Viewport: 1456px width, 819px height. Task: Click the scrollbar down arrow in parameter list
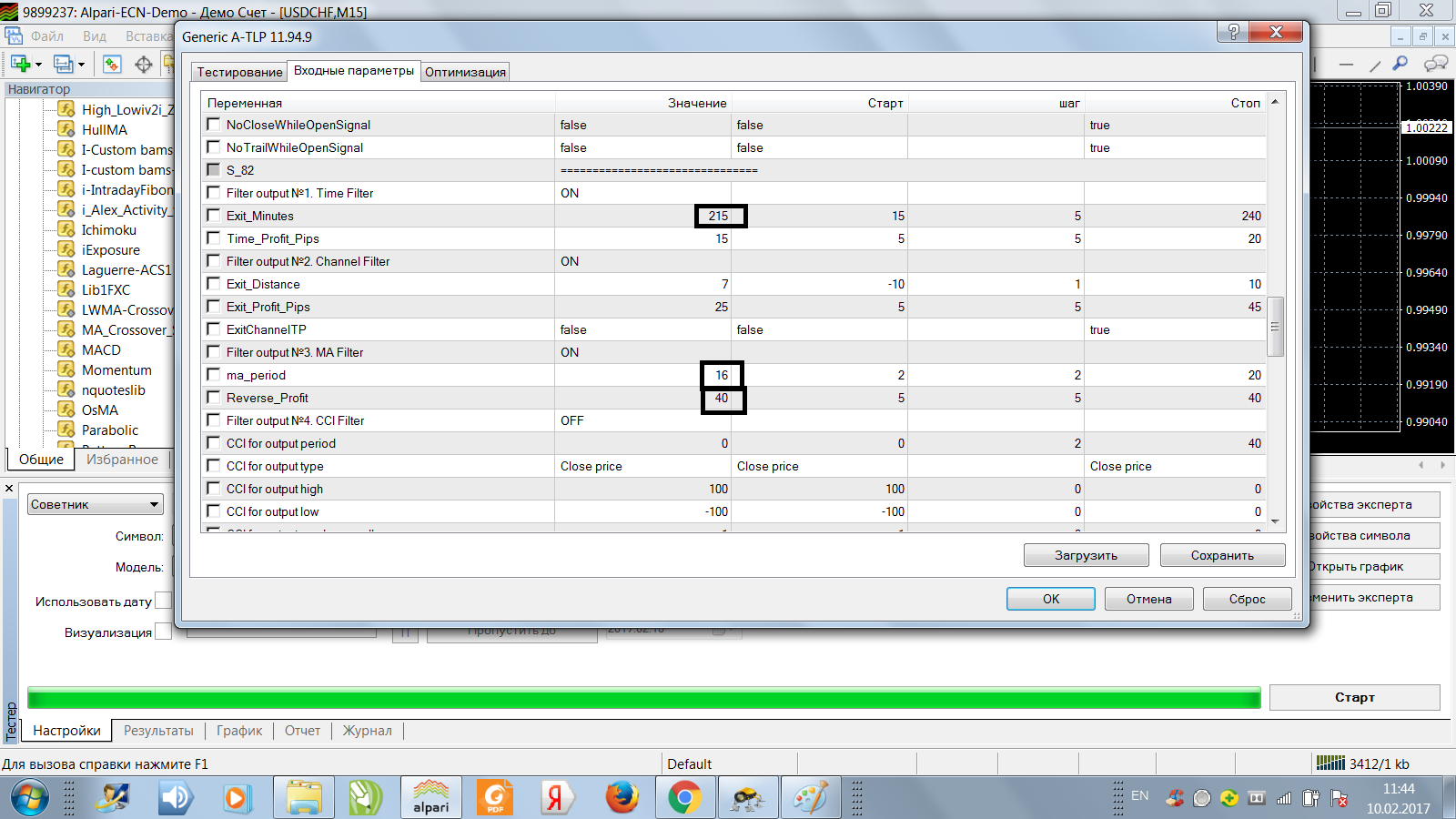1275,521
